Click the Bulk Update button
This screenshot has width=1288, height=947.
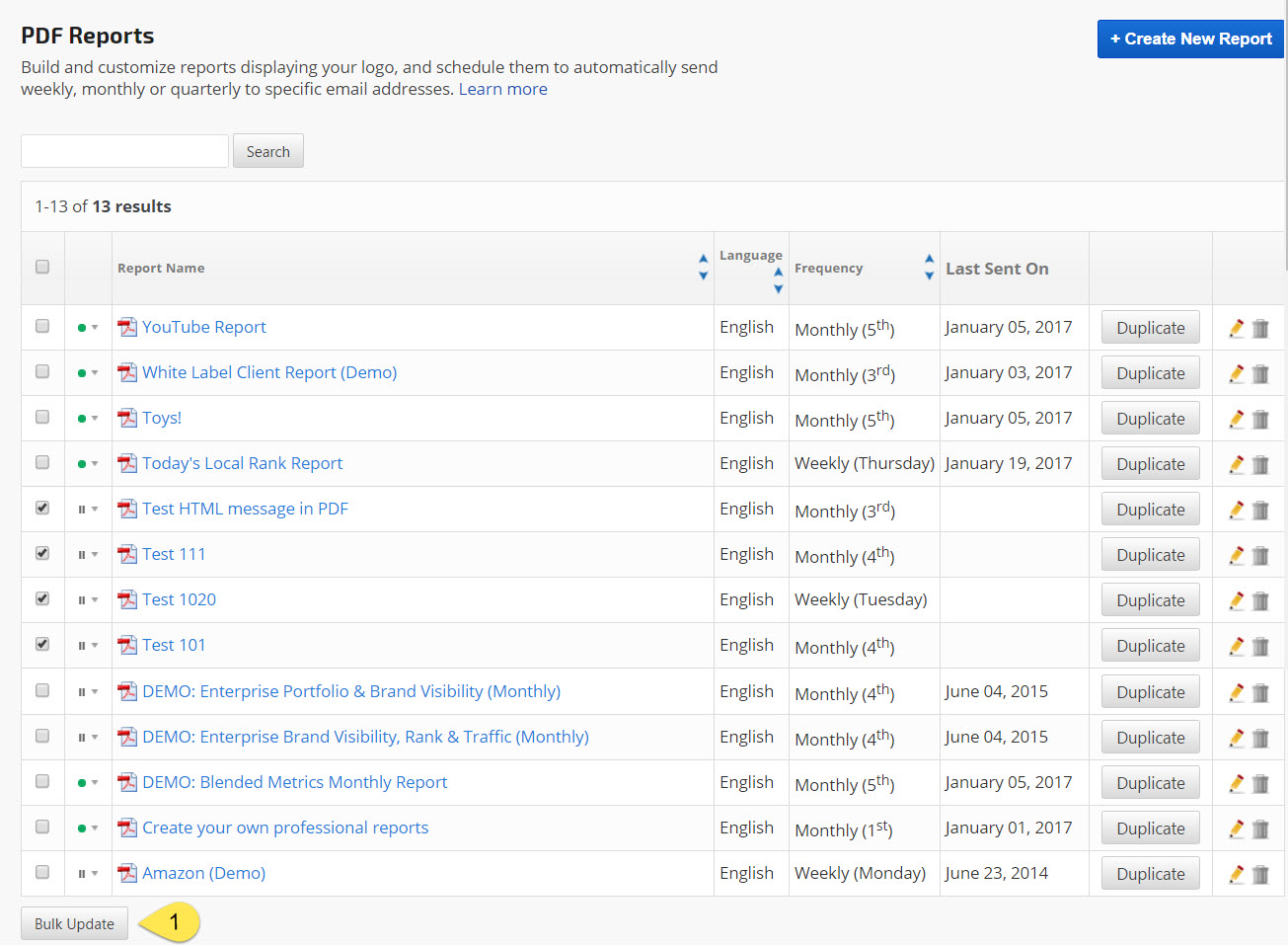click(x=74, y=924)
